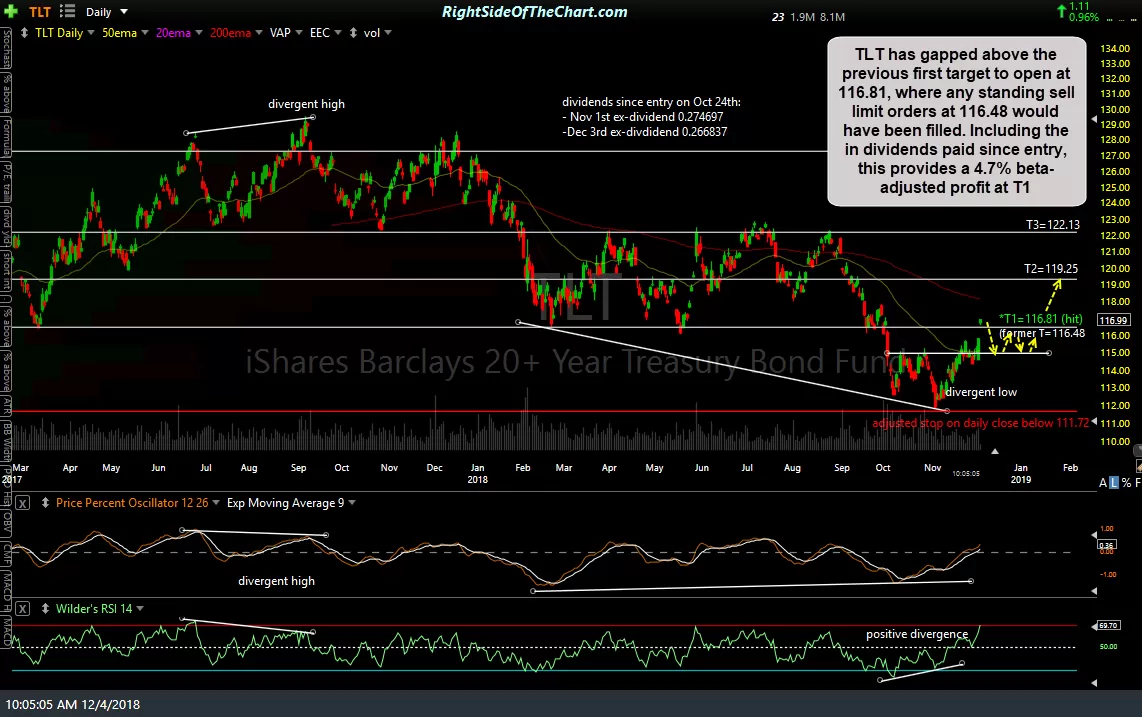Image resolution: width=1142 pixels, height=717 pixels.
Task: Select the ATR sidebar tab
Action: (x=6, y=406)
